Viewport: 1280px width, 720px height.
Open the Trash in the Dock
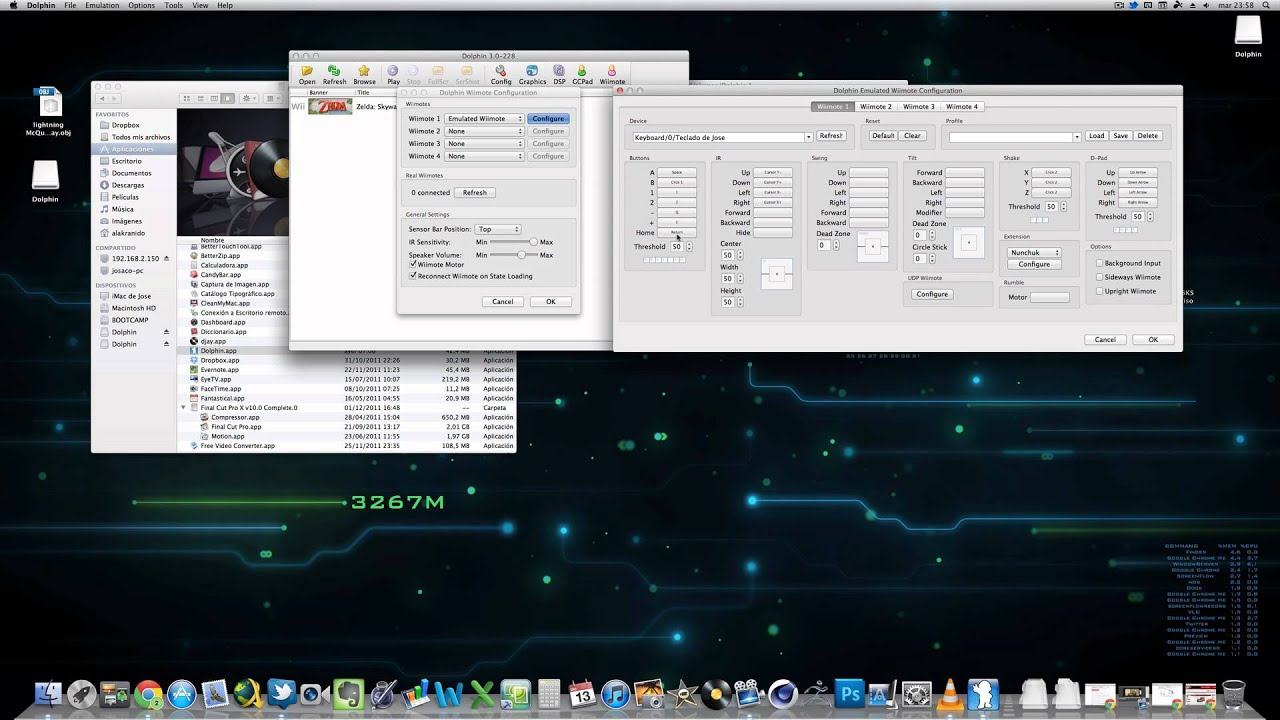tap(1233, 694)
